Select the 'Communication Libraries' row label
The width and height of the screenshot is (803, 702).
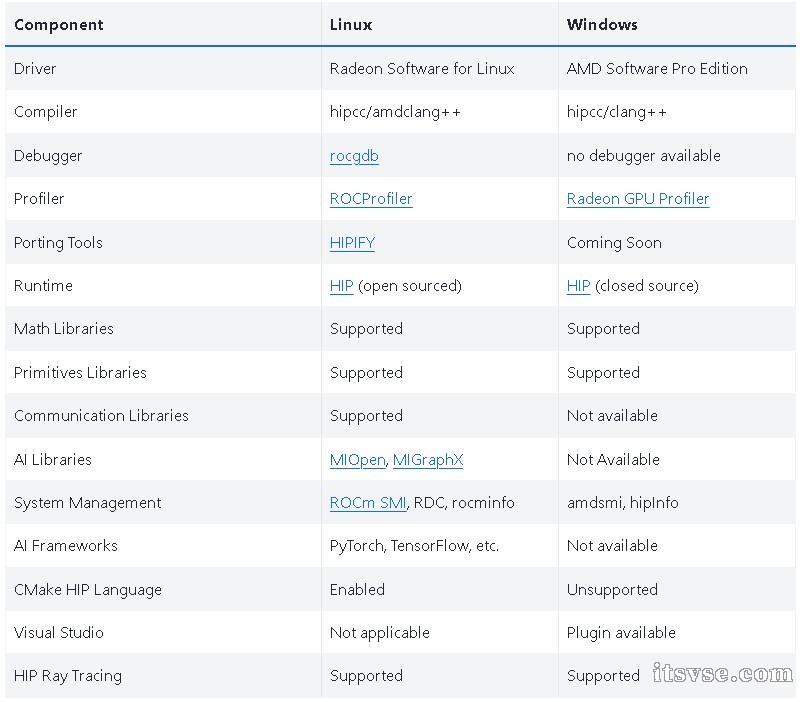(x=101, y=416)
